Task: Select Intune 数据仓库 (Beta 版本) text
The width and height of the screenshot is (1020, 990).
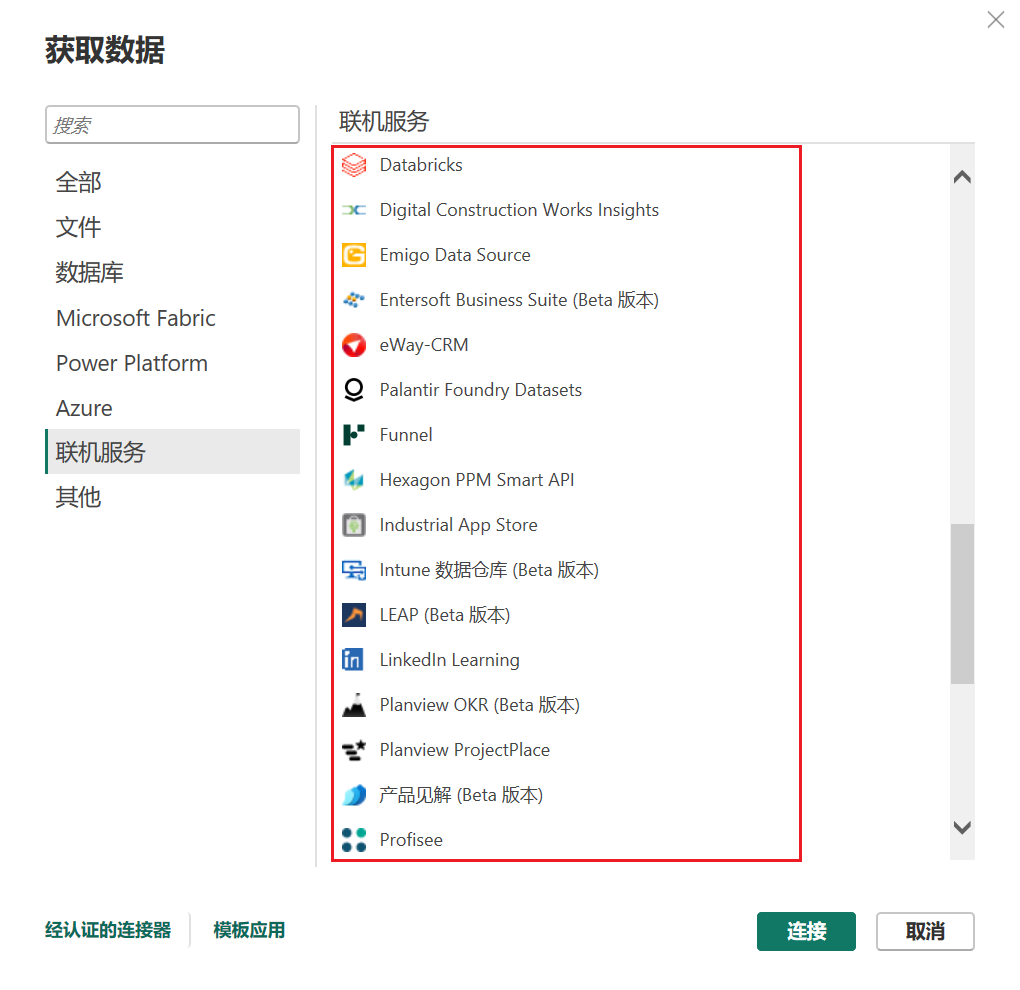Action: (x=489, y=570)
